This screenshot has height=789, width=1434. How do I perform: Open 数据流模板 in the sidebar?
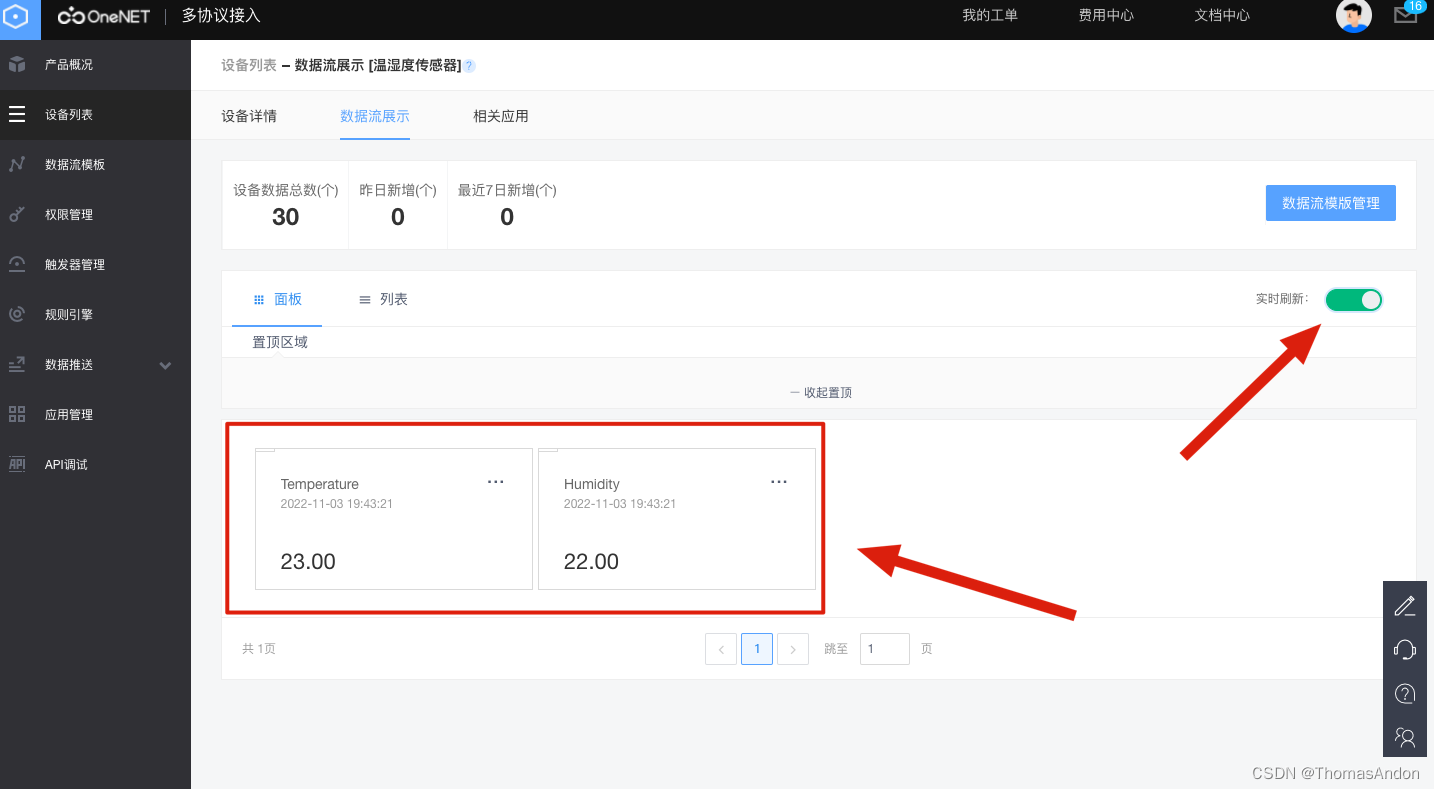click(x=95, y=164)
